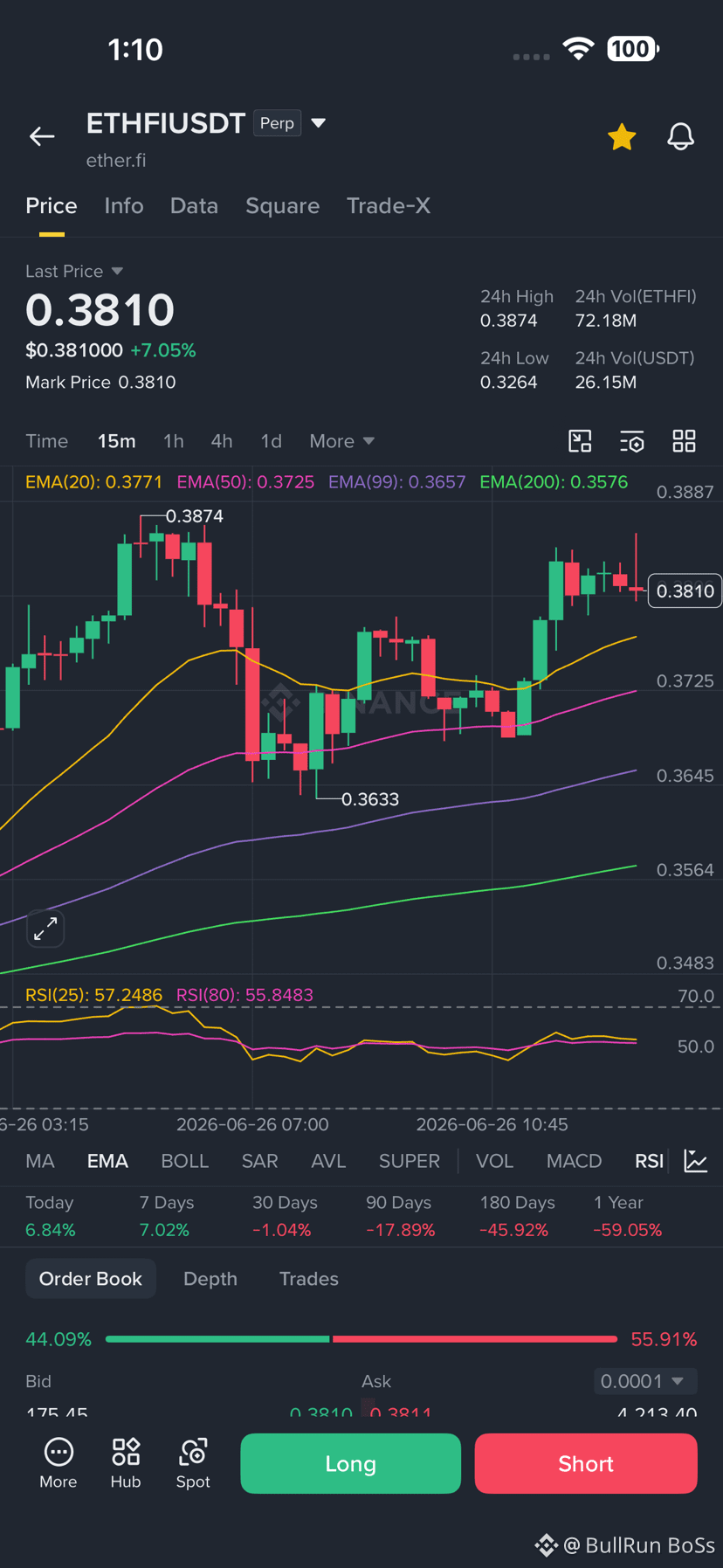
Task: Select the 1d timeframe
Action: click(x=272, y=441)
